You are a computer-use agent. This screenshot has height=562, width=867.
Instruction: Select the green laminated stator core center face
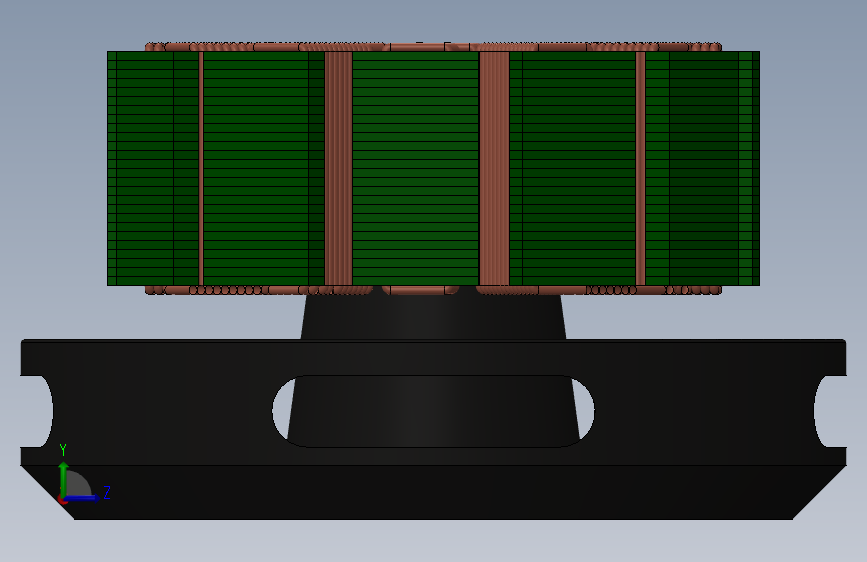415,168
